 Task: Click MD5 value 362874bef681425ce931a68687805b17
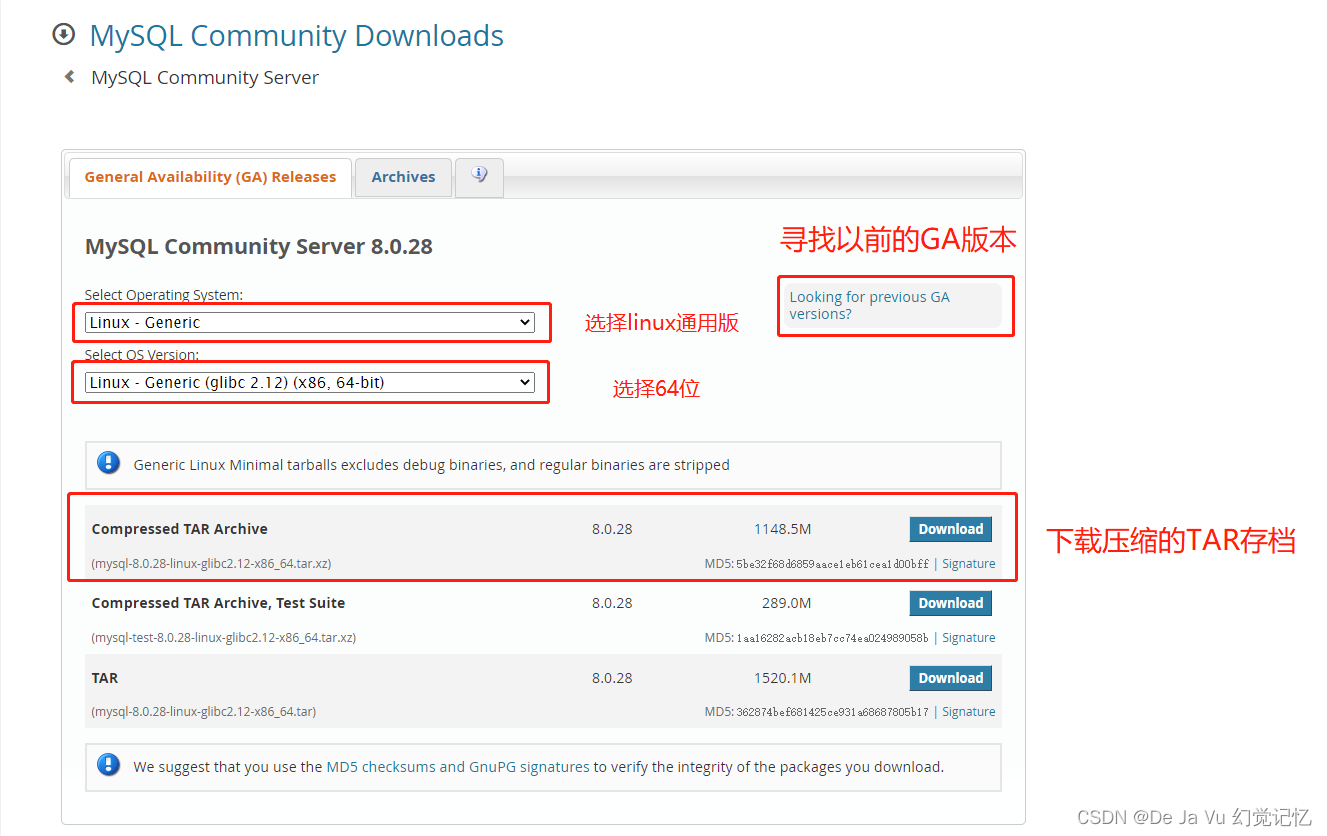tap(833, 712)
